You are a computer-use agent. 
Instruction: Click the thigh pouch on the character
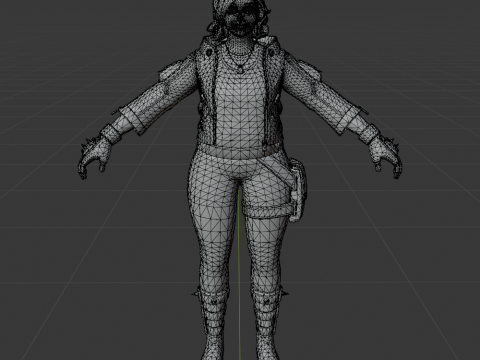(x=297, y=191)
